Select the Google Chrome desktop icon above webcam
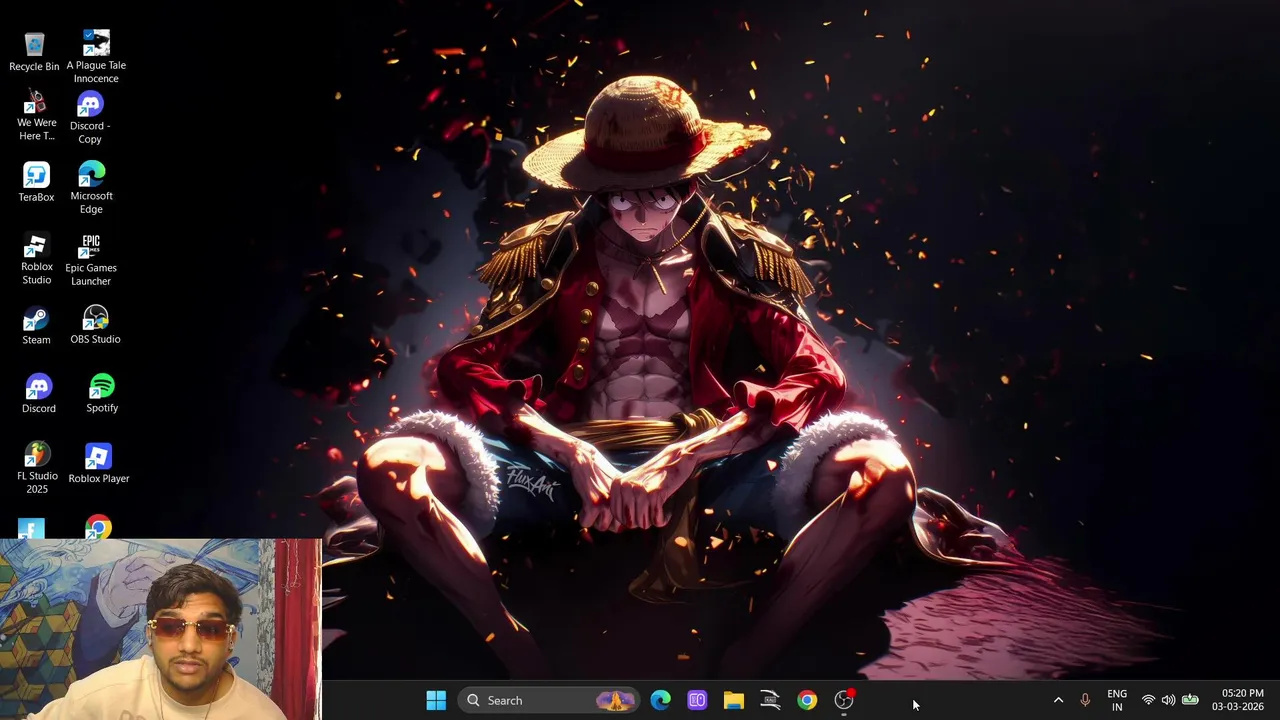Screen dimensions: 1280x720 [98, 527]
